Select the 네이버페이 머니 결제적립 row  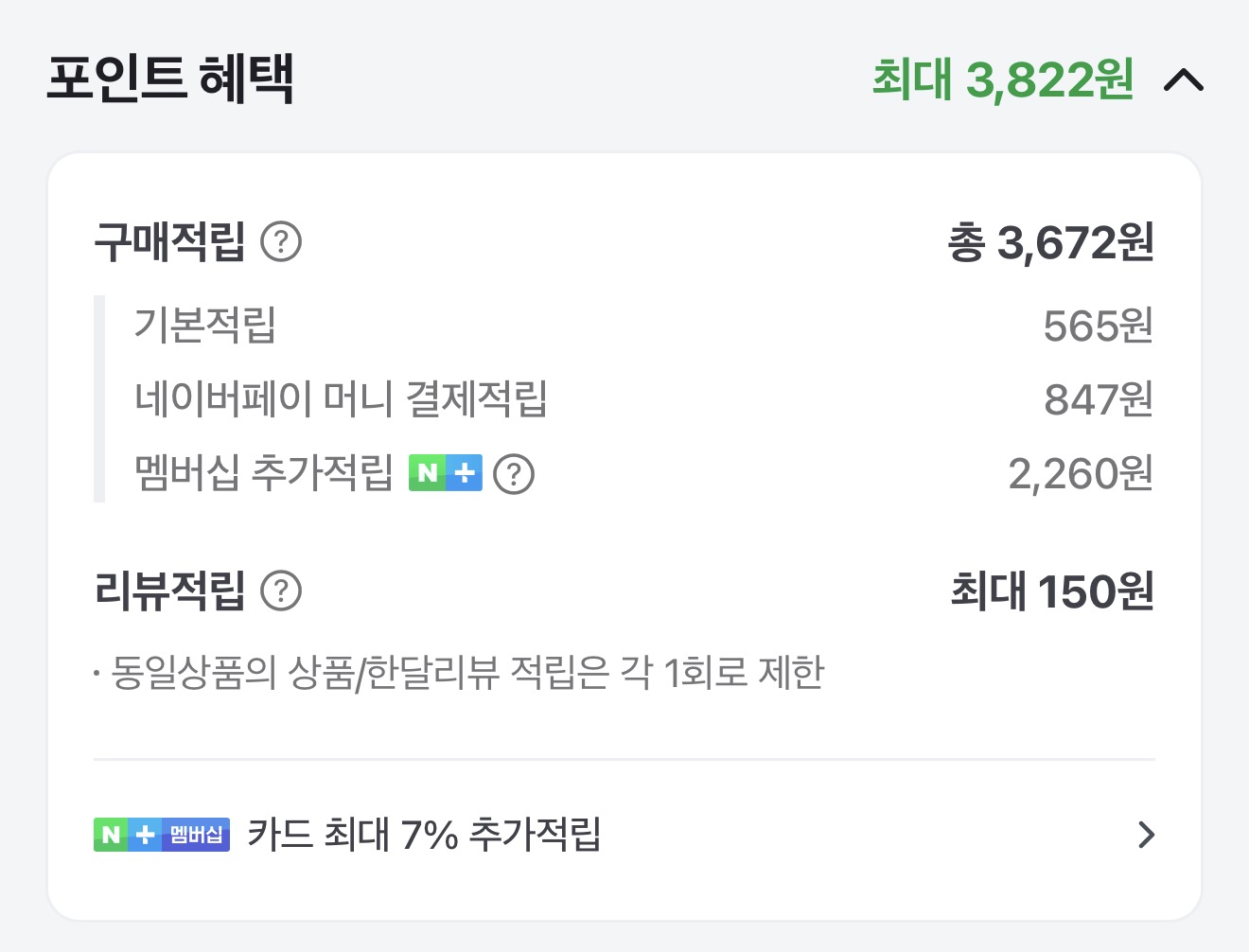point(341,398)
